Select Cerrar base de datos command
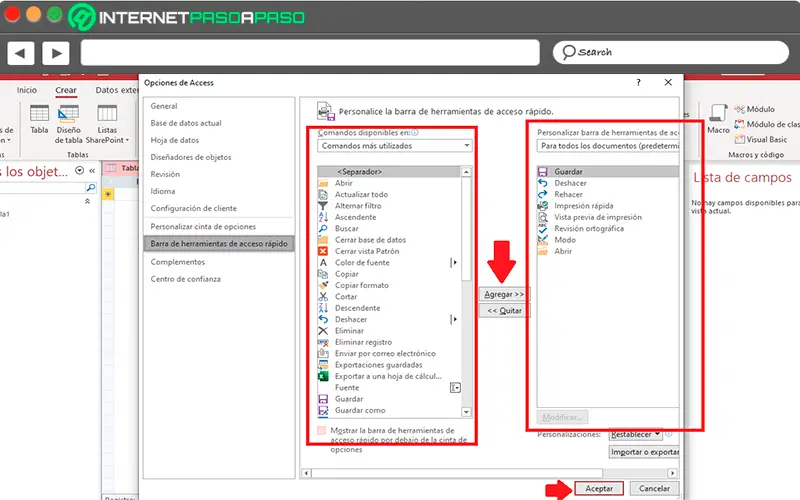The height and width of the screenshot is (500, 800). click(389, 240)
